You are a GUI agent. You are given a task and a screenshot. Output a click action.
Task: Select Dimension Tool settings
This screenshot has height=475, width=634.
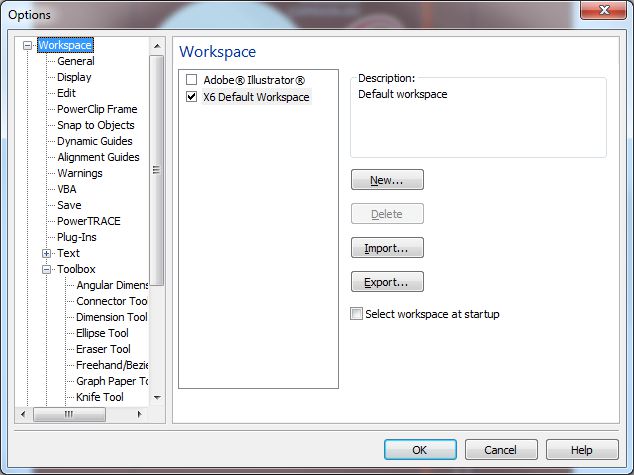tap(112, 317)
